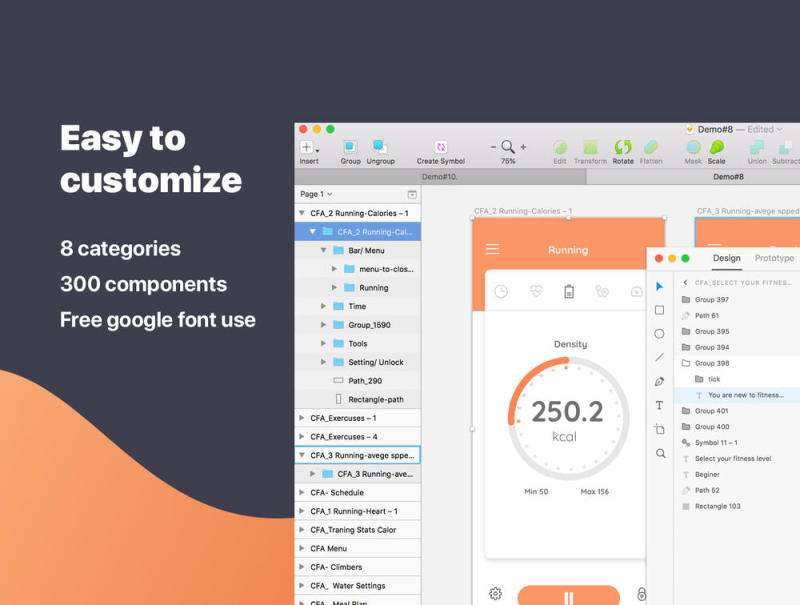Click the Create Symbol icon

441,148
